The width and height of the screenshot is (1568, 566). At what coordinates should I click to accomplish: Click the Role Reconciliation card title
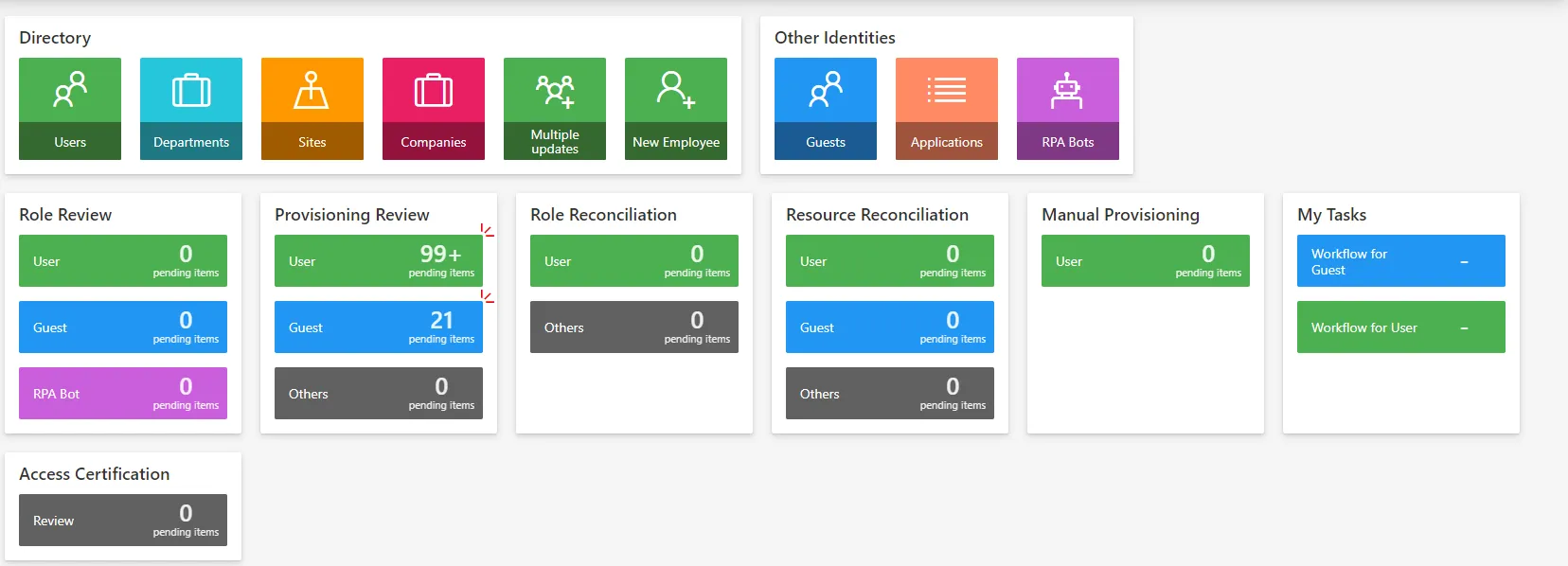coord(603,215)
